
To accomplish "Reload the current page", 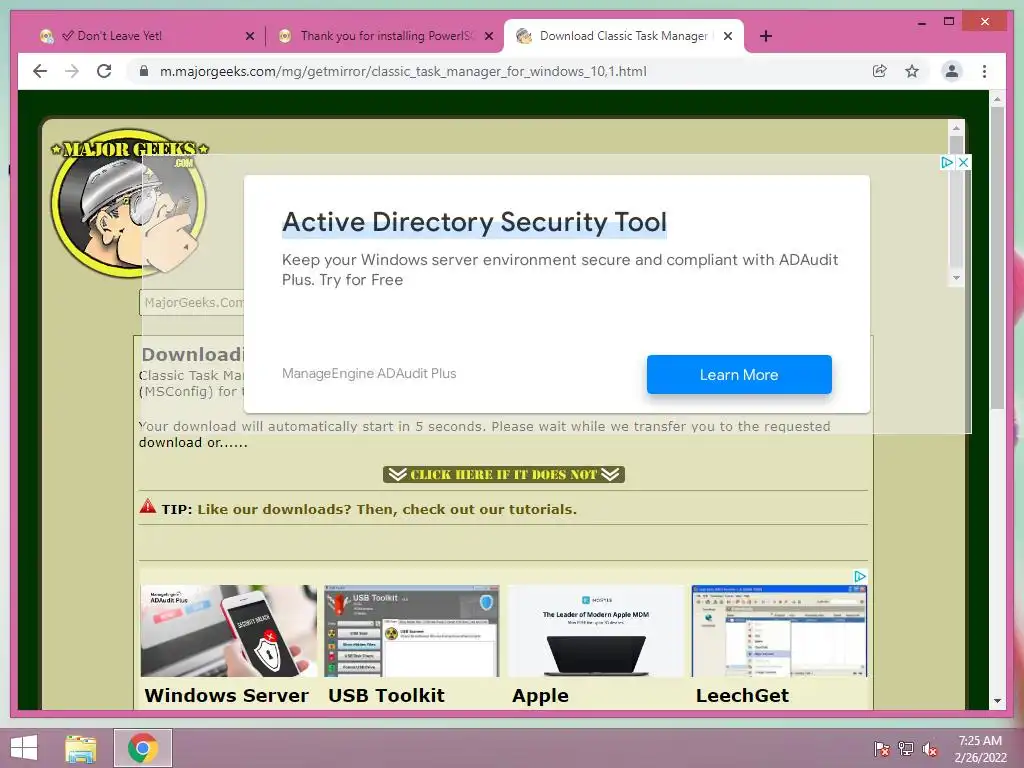I will pos(104,71).
